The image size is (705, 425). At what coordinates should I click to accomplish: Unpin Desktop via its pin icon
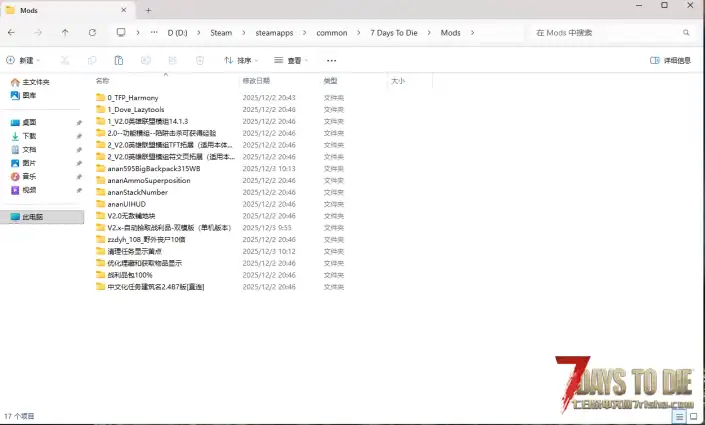(x=79, y=122)
